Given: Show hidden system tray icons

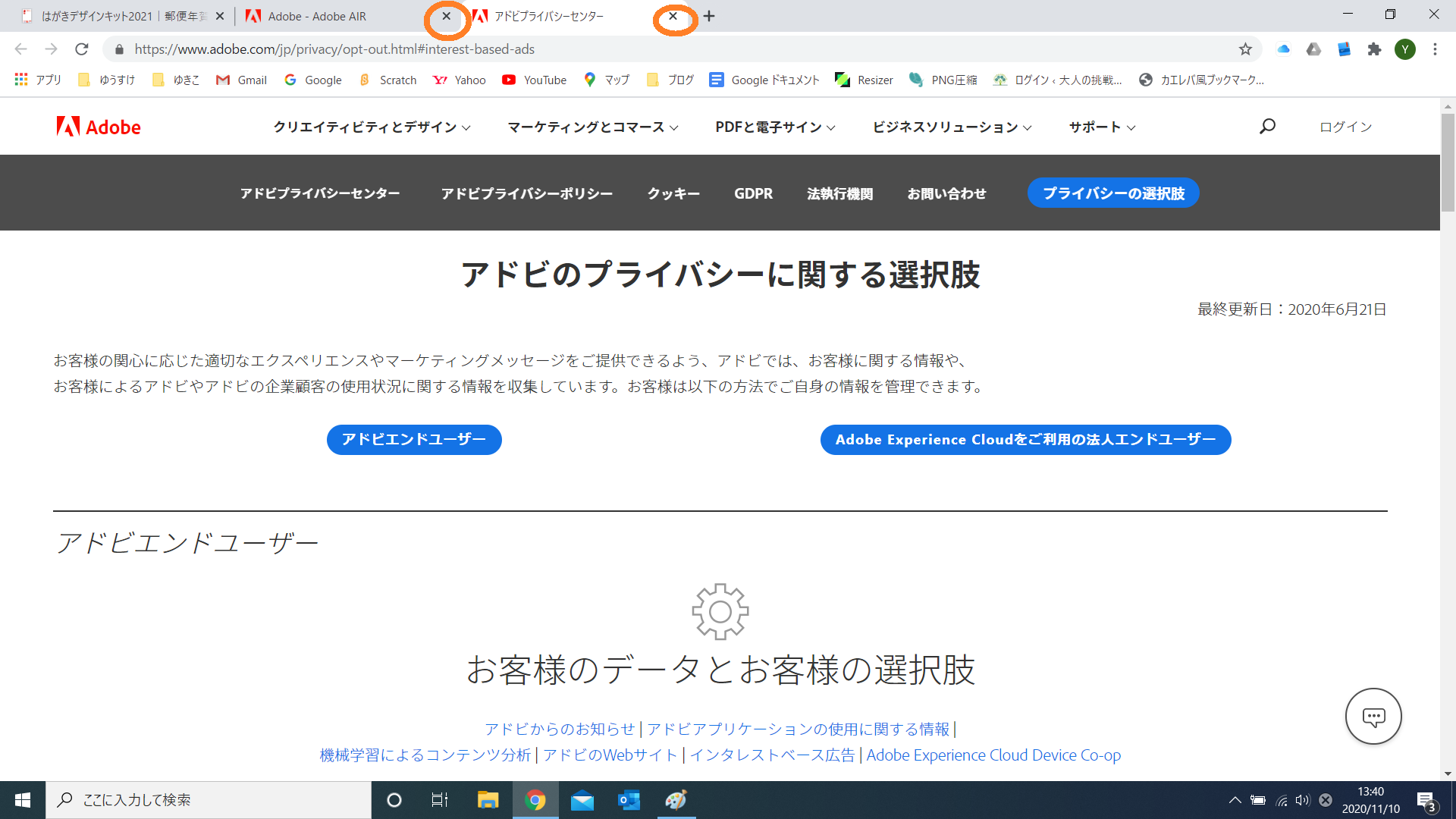Looking at the screenshot, I should (x=1235, y=800).
